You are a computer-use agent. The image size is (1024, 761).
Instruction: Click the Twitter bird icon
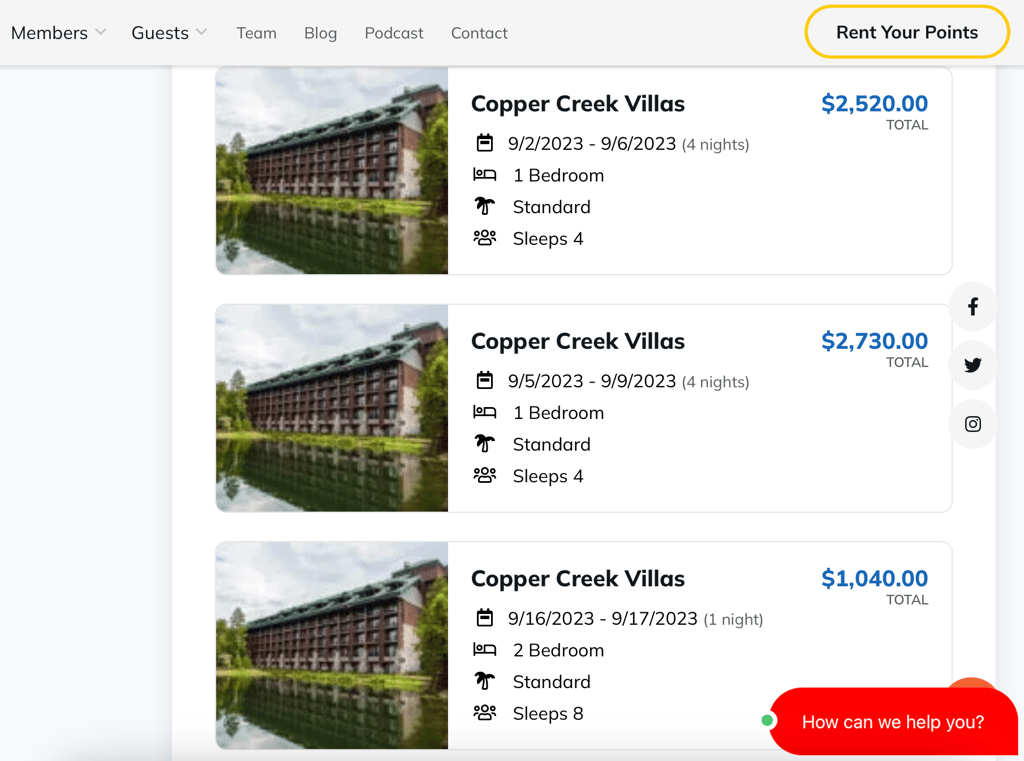(x=972, y=365)
